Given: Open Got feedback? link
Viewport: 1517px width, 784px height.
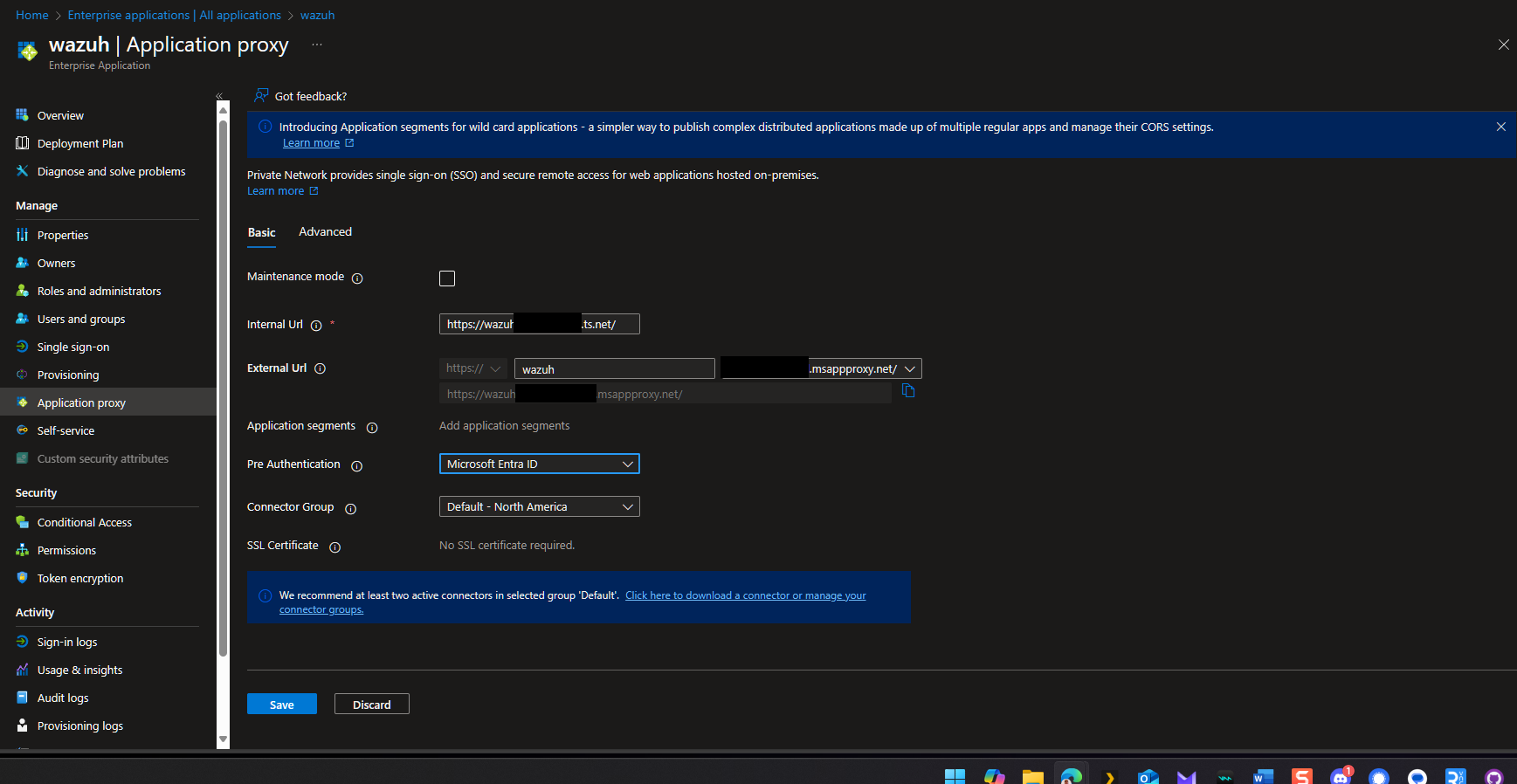Looking at the screenshot, I should point(301,96).
